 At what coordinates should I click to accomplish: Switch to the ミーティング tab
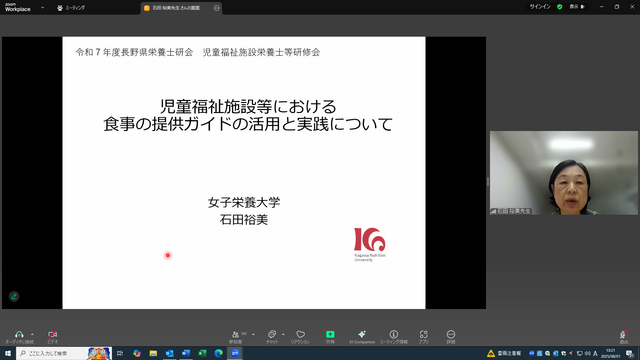click(71, 8)
